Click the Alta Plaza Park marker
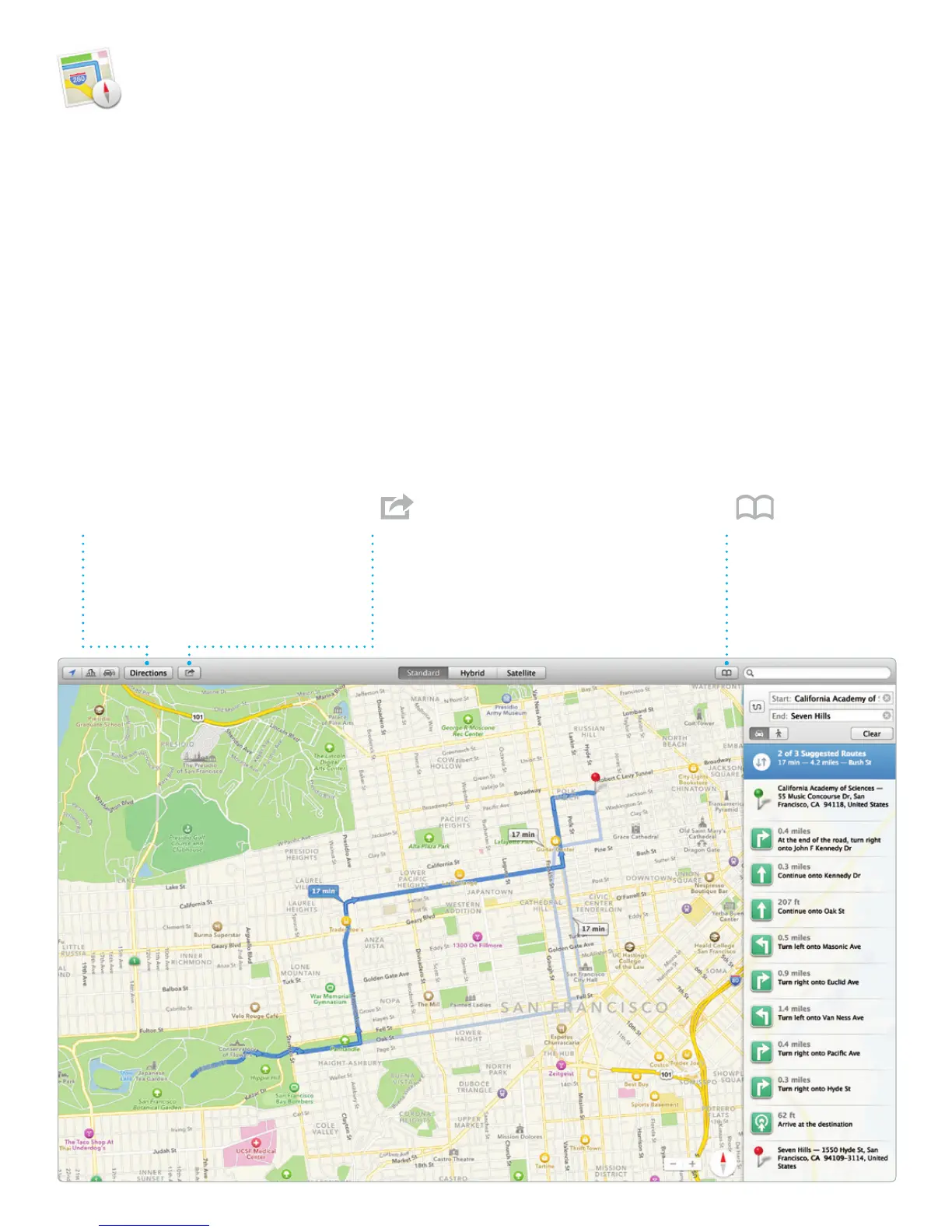Screen dimensions: 952x1232 [x=429, y=838]
